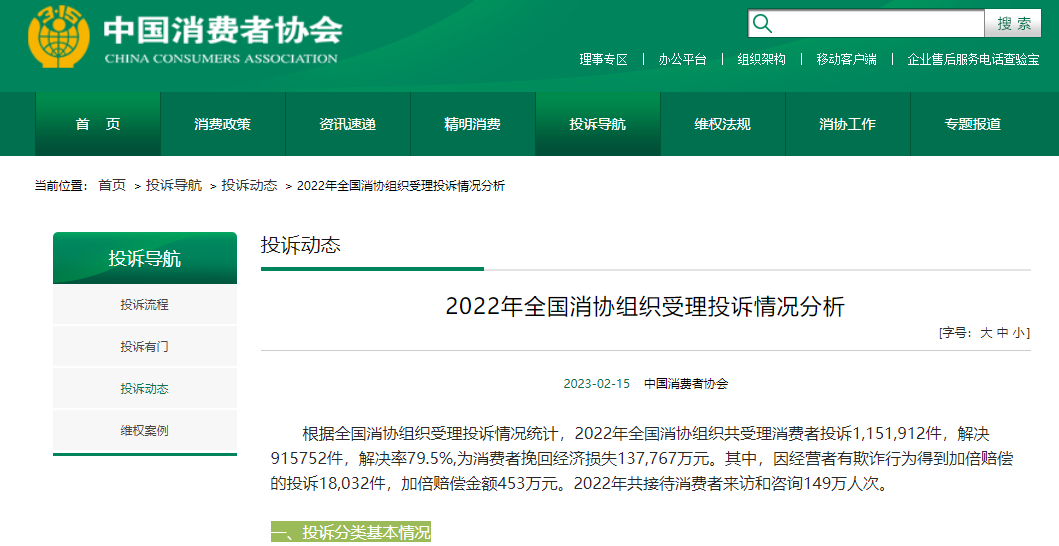Click breadcrumb article title 2022年全国消协组织受理投诉情况分析

pos(401,186)
